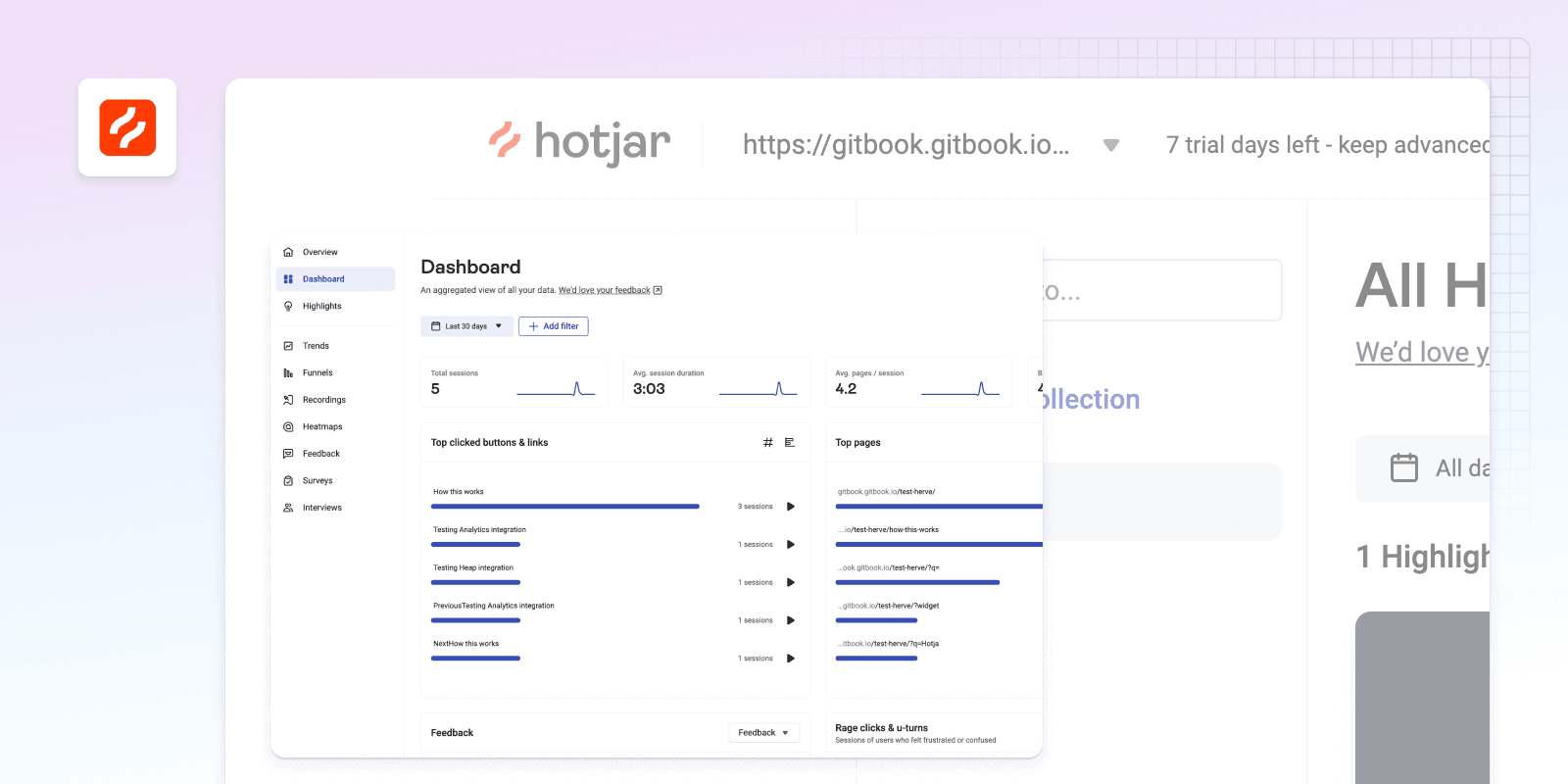Click the '7 trial days left' notice
The height and width of the screenshot is (784, 1568).
(x=1328, y=145)
